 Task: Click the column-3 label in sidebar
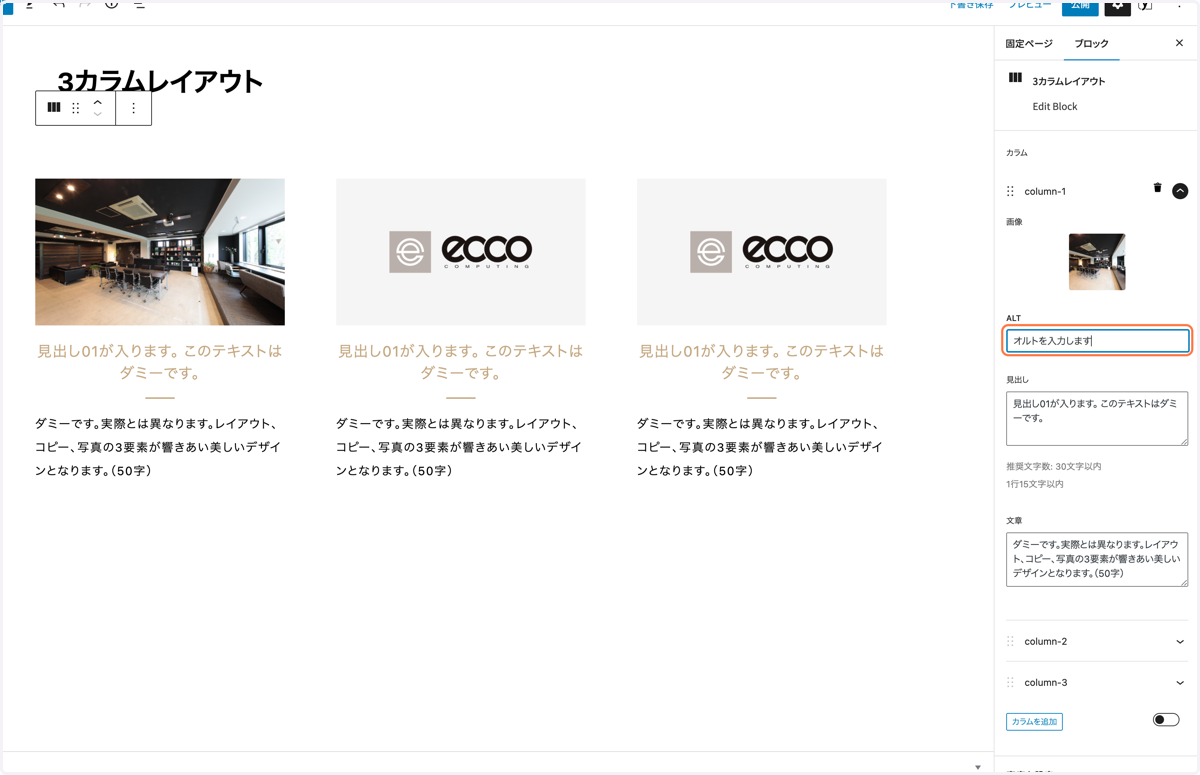point(1046,683)
